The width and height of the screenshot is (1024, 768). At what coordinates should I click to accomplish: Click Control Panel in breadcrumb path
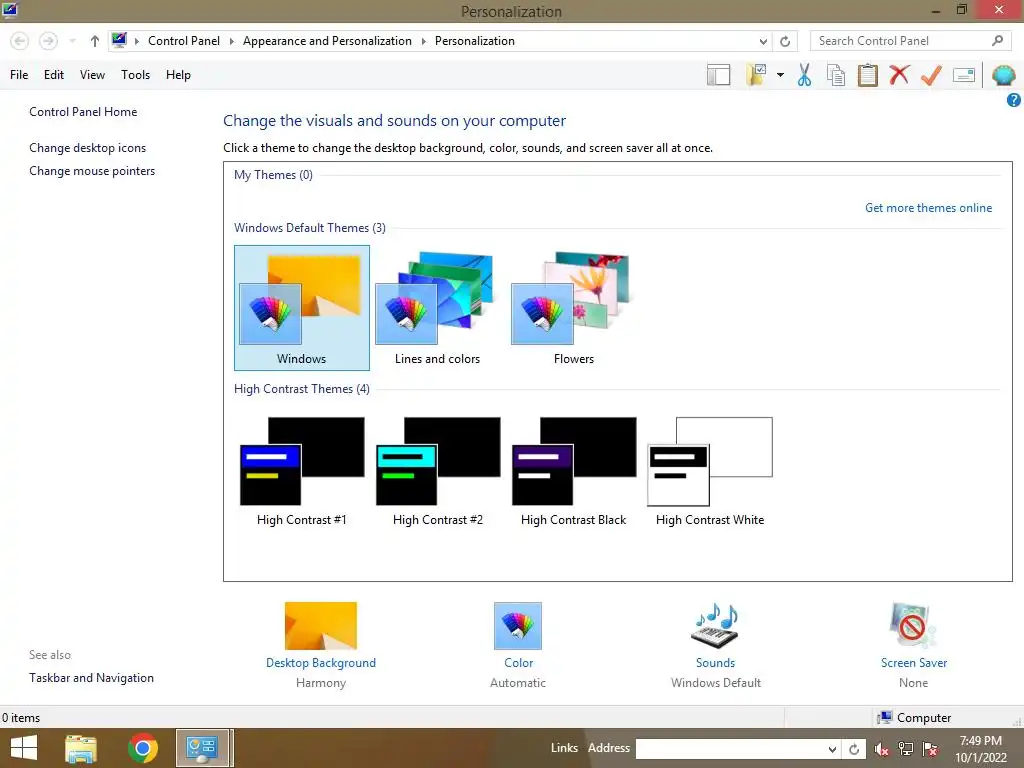[x=184, y=41]
